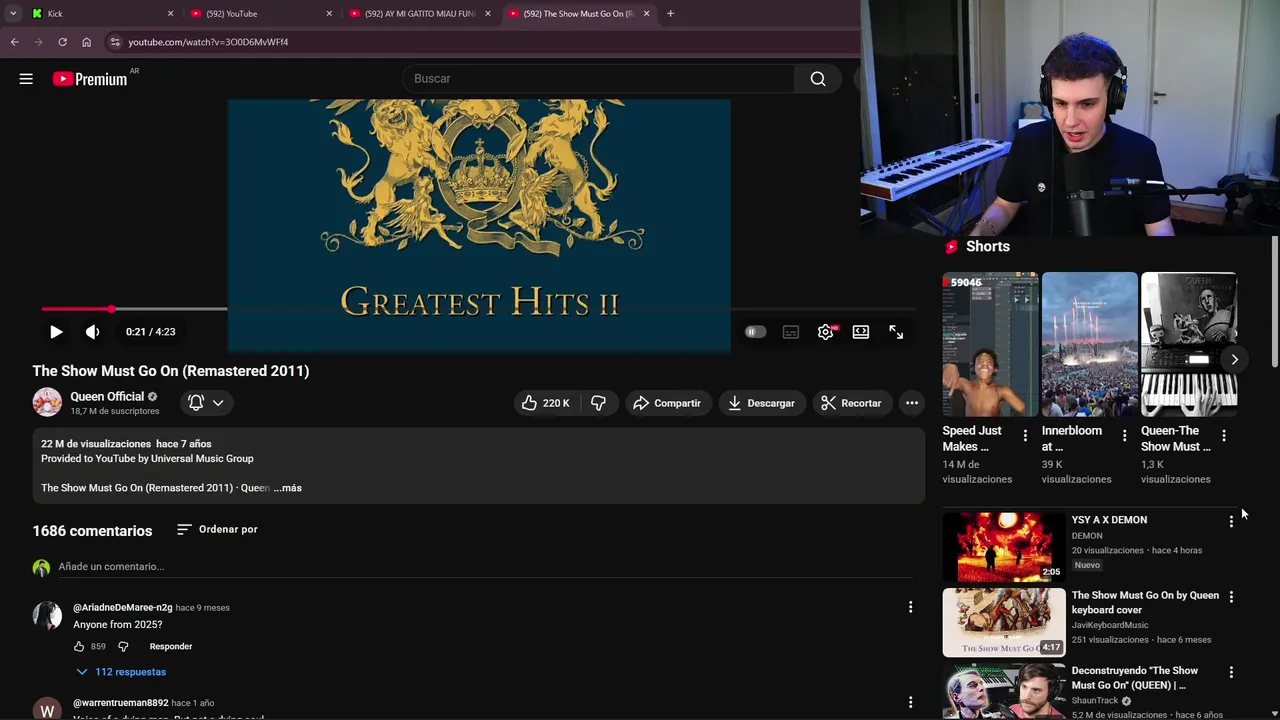1280x720 pixels.
Task: Open options for Innerbloom short
Action: (1124, 436)
